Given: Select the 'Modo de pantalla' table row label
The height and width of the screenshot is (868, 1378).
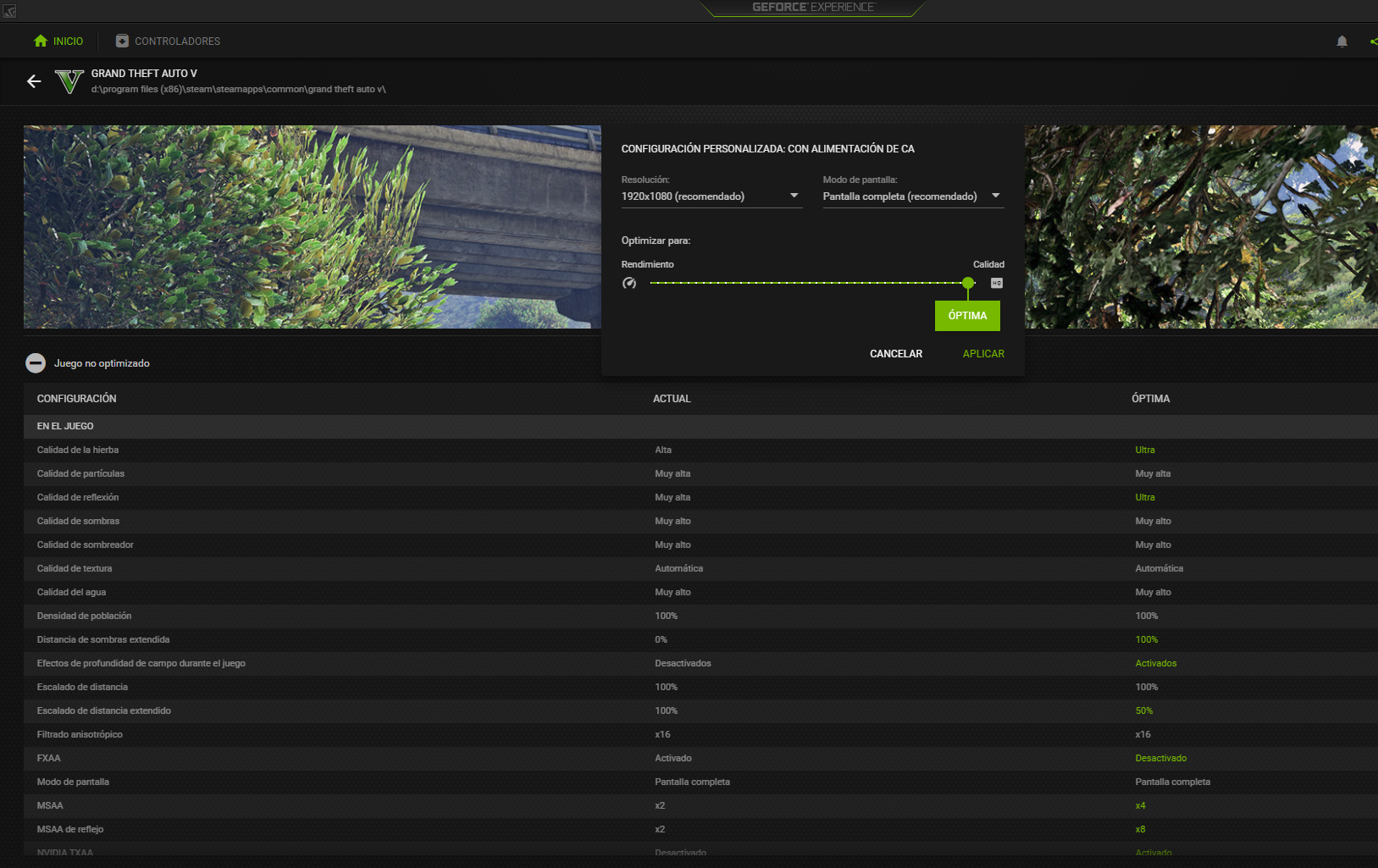Looking at the screenshot, I should [73, 782].
